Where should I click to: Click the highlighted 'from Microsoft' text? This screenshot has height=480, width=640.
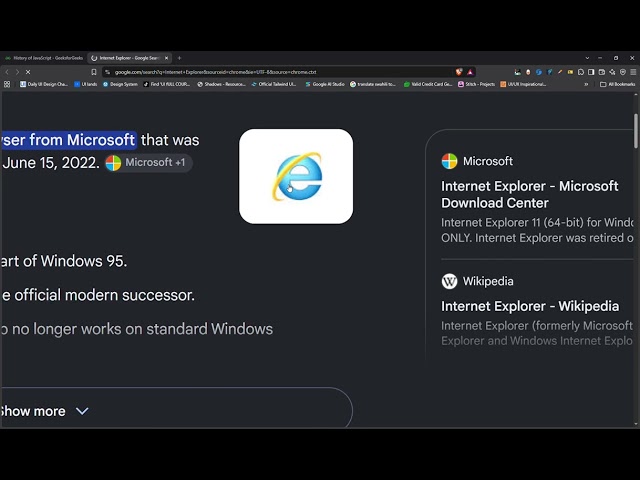(x=82, y=140)
